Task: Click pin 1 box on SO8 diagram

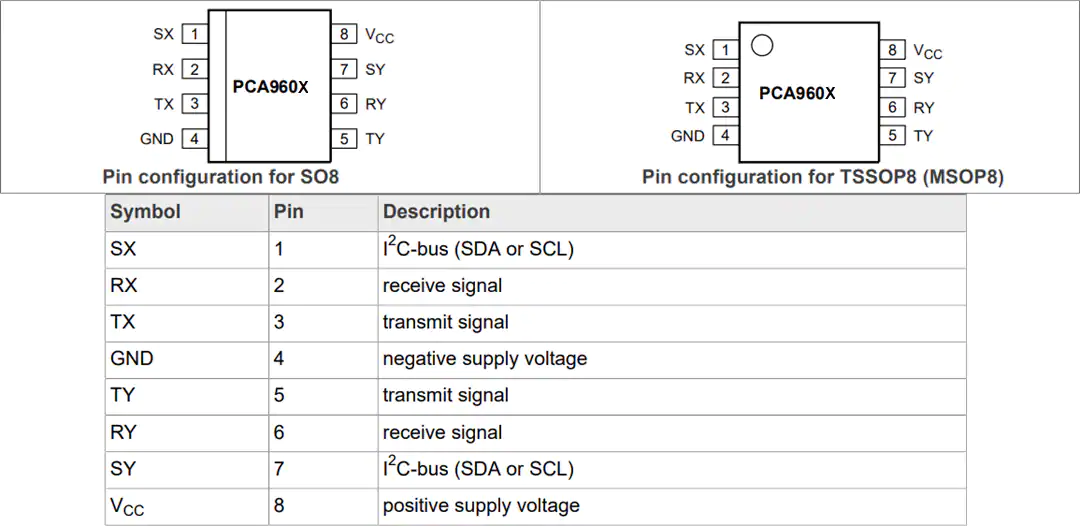Action: [195, 34]
